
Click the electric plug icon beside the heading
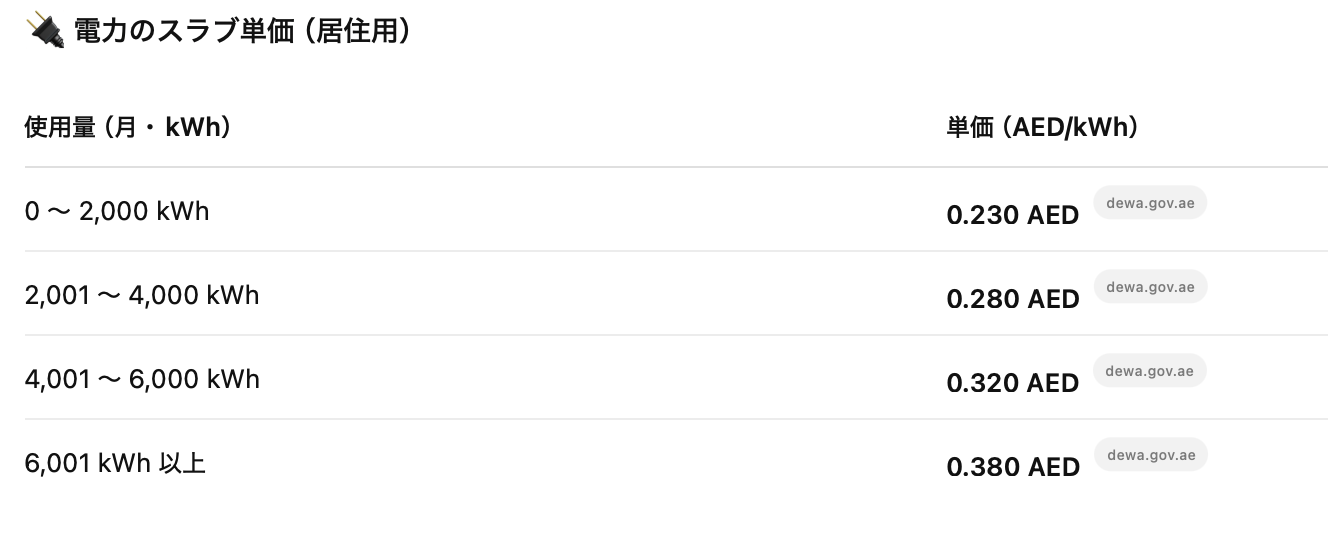(46, 30)
